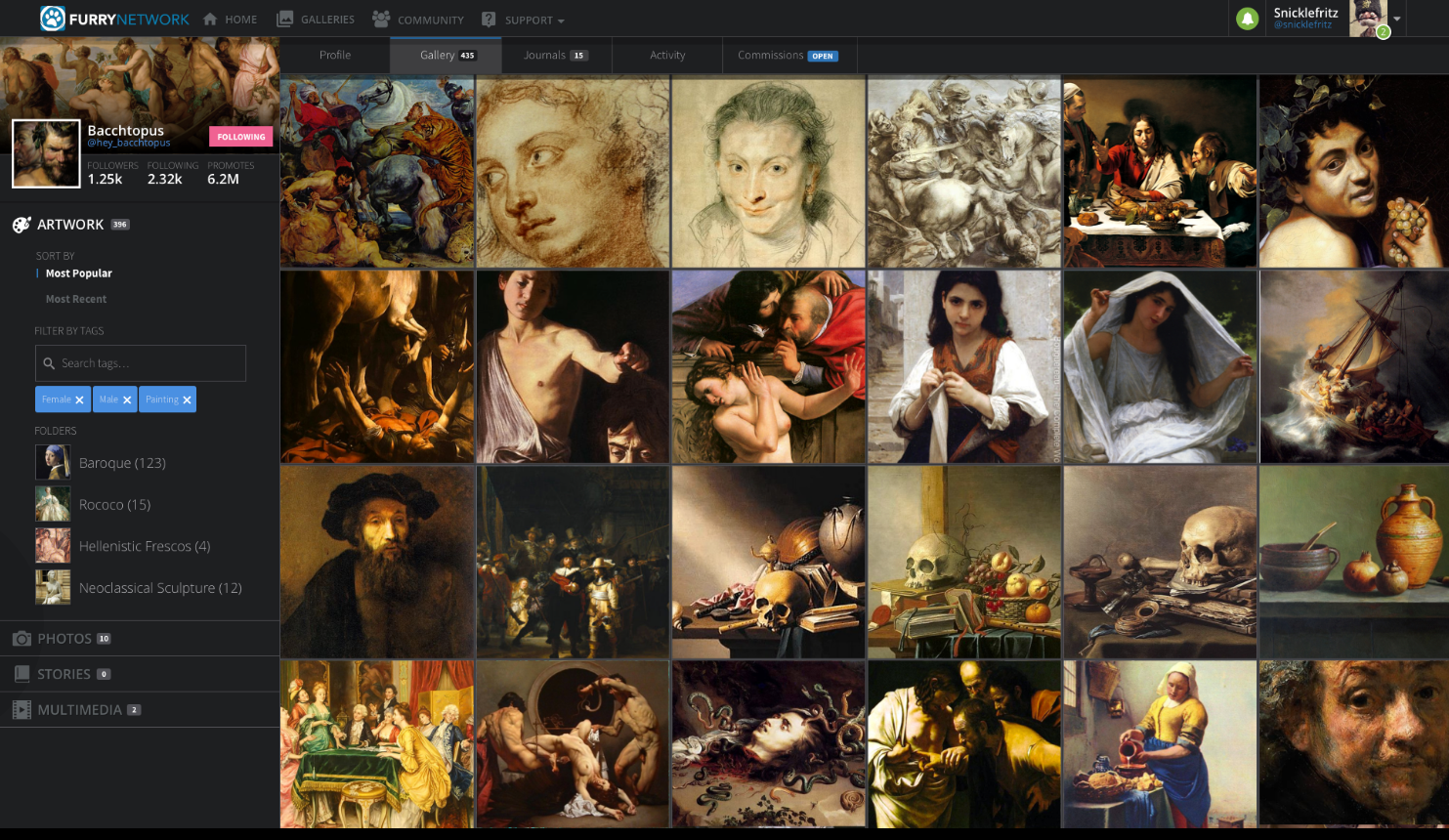This screenshot has width=1449, height=840.
Task: Click the Baroque folder thumbnail
Action: tap(53, 463)
